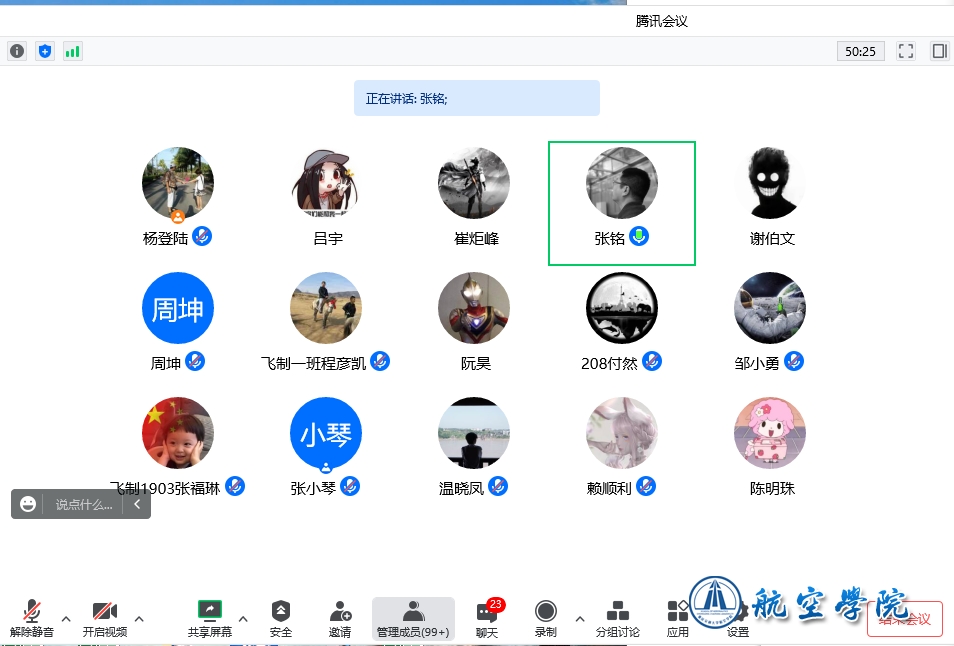Toggle the side panel layout icon

(939, 51)
